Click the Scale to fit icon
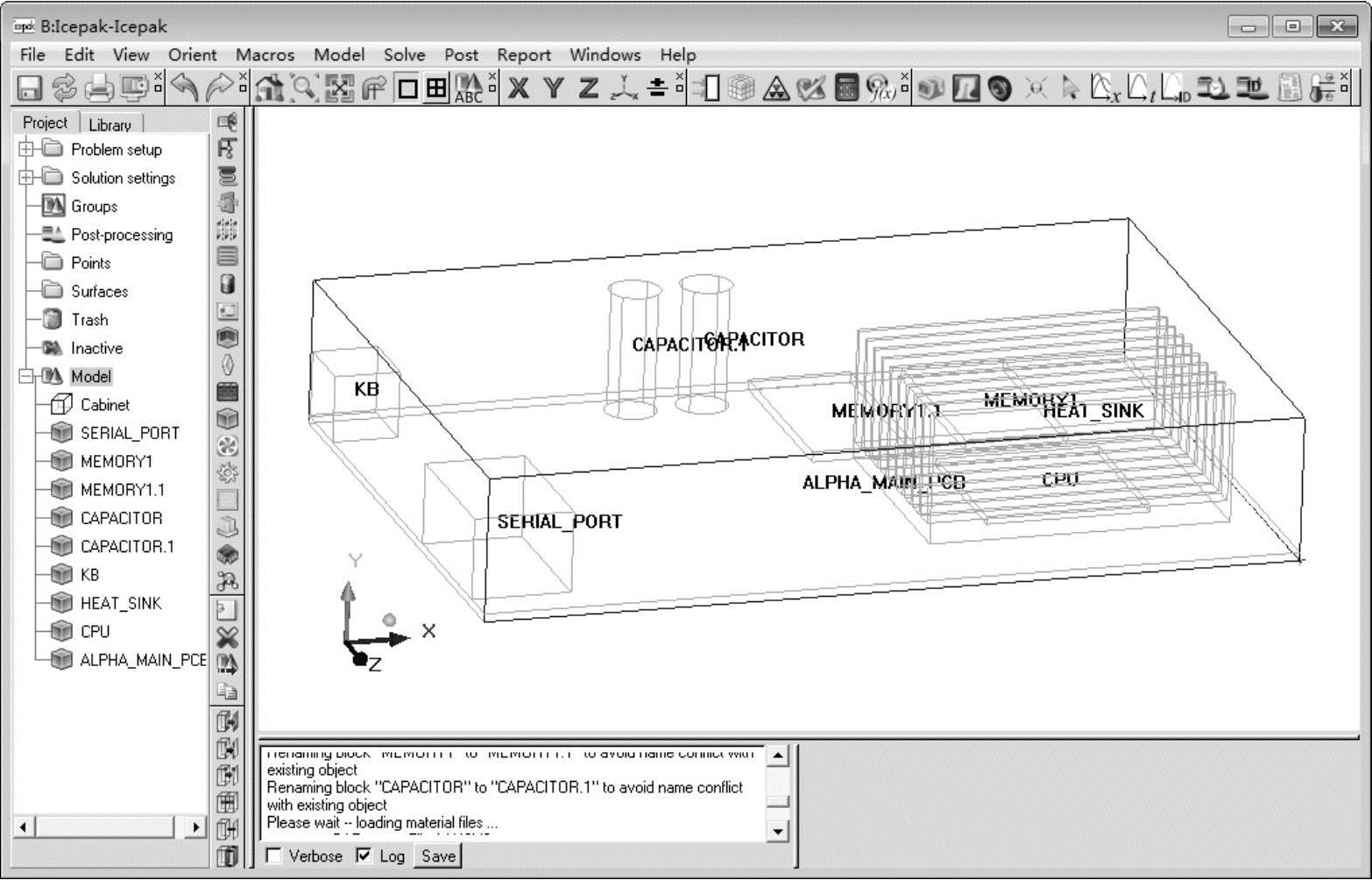 pyautogui.click(x=339, y=88)
